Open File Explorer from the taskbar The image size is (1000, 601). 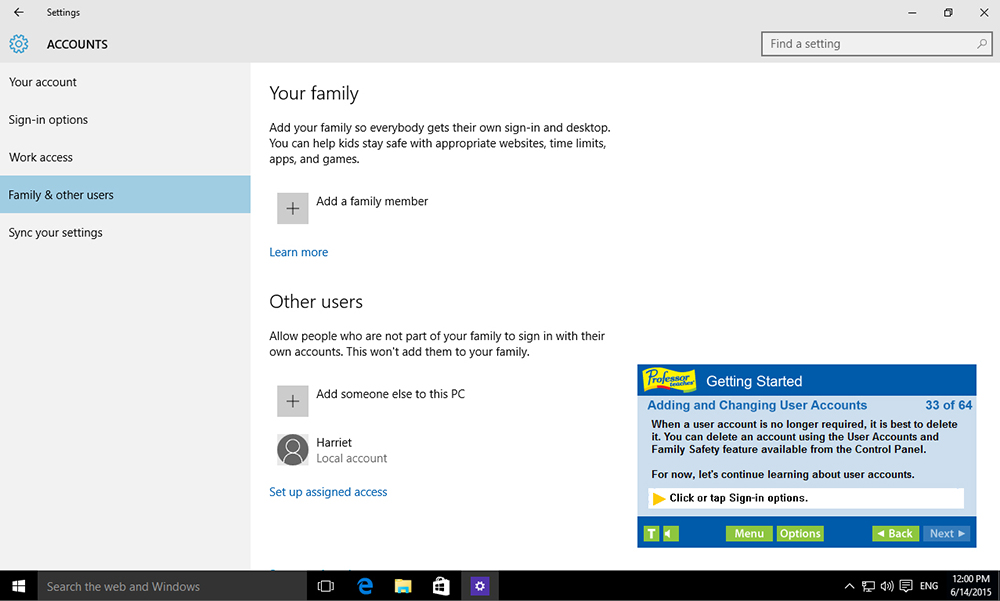pyautogui.click(x=402, y=586)
